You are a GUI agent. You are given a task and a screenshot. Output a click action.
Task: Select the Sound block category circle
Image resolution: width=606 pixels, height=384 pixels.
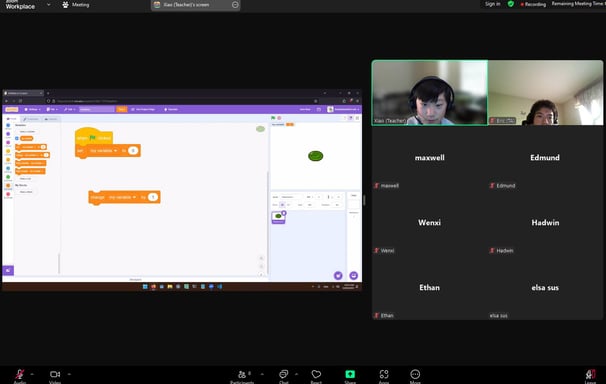point(8,143)
